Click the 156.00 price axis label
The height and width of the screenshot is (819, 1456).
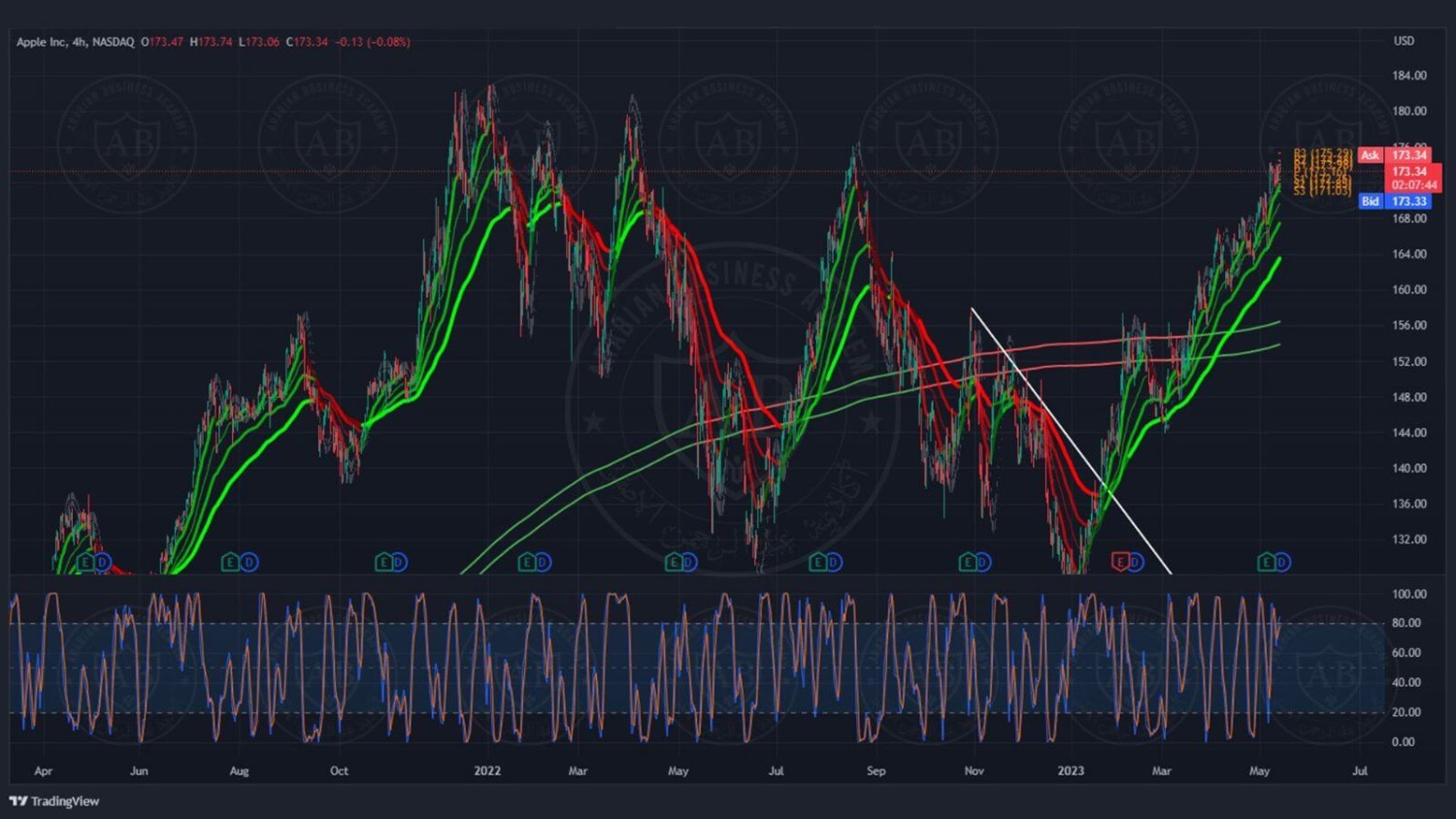click(1409, 325)
